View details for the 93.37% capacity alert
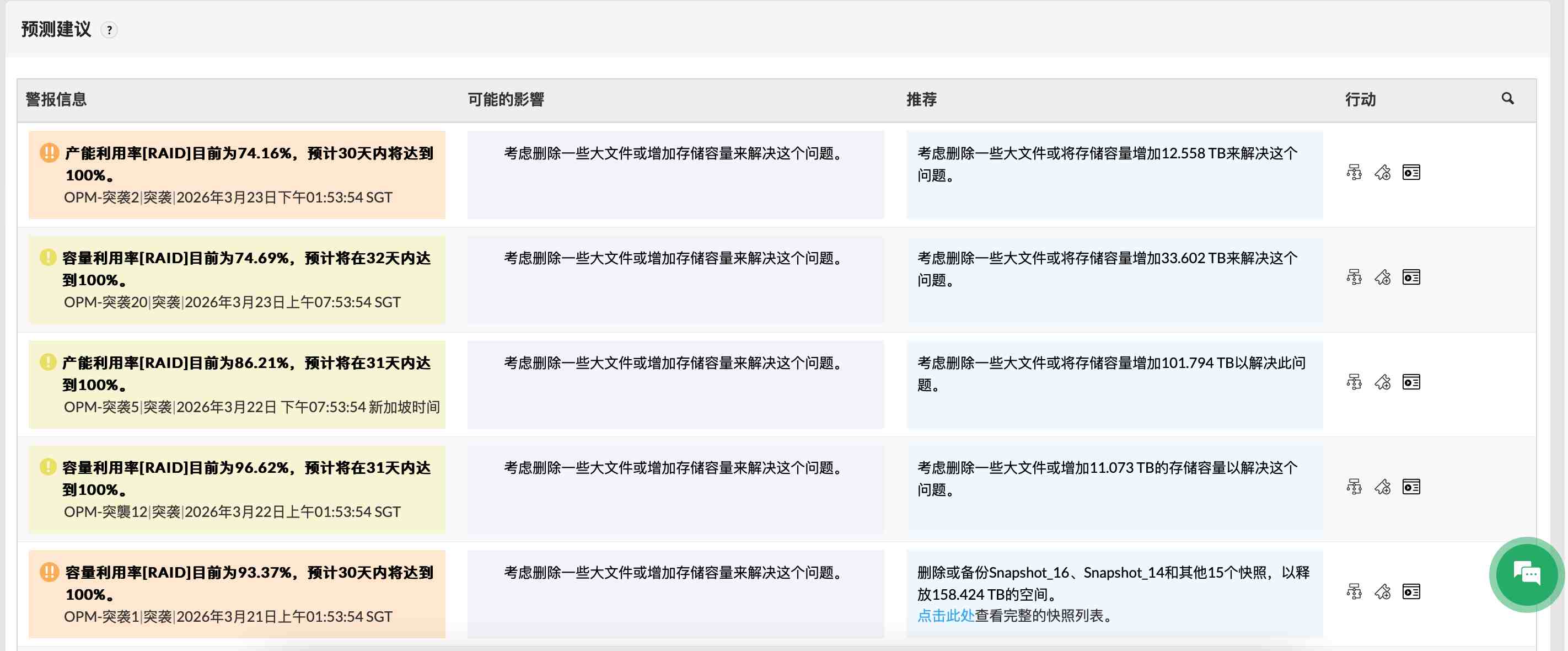Image resolution: width=1568 pixels, height=651 pixels. (x=1411, y=591)
